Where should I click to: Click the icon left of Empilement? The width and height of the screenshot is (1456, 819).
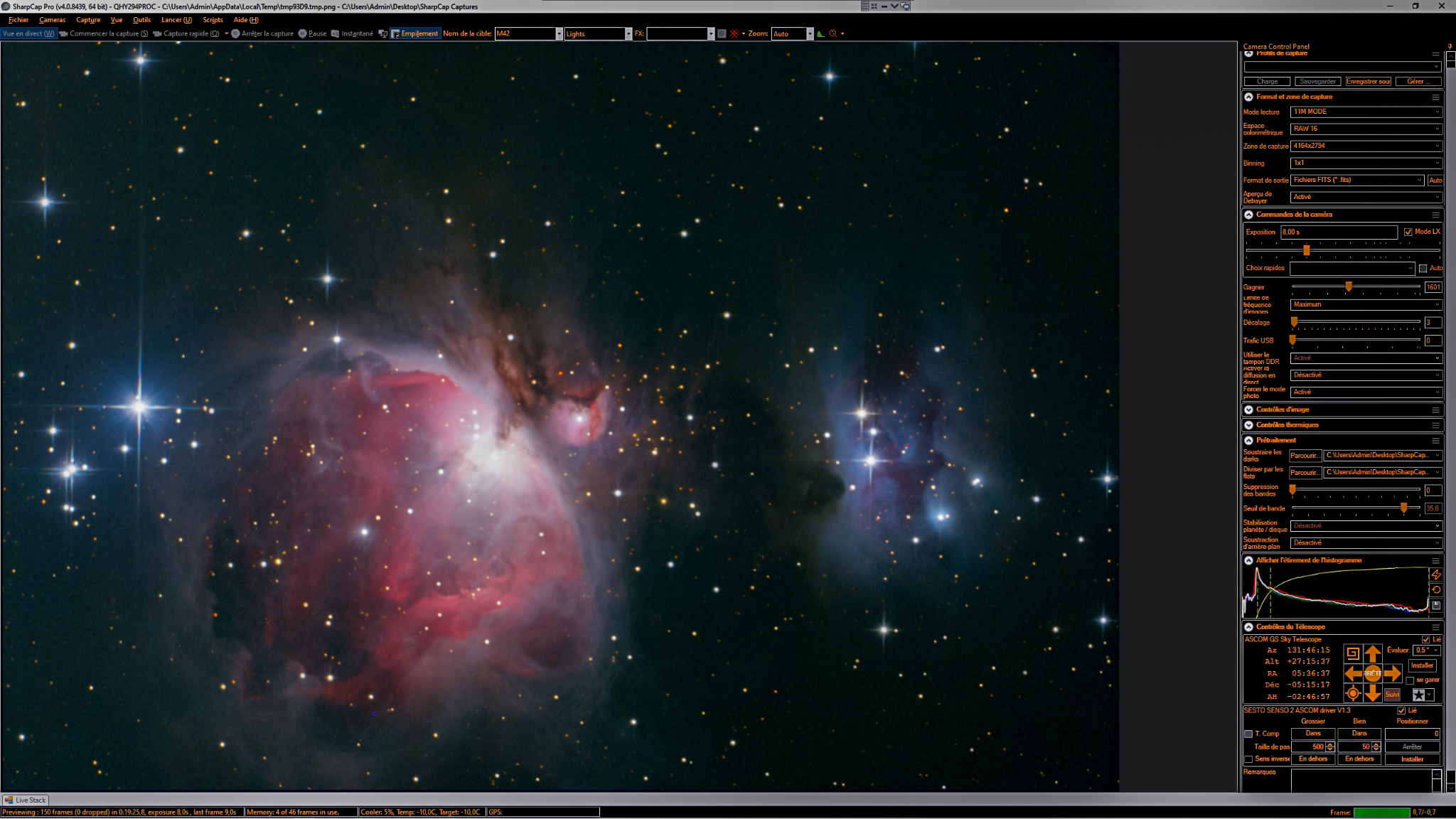tap(383, 33)
